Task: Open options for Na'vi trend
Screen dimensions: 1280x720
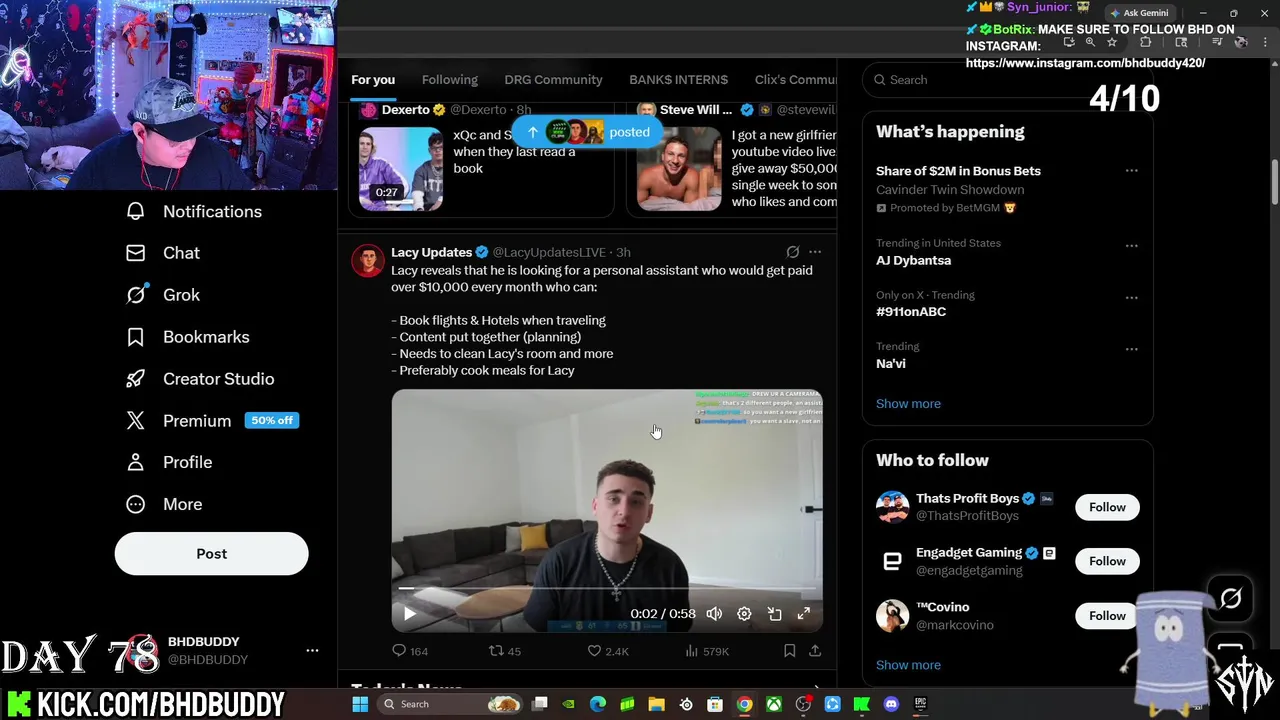Action: pyautogui.click(x=1131, y=349)
